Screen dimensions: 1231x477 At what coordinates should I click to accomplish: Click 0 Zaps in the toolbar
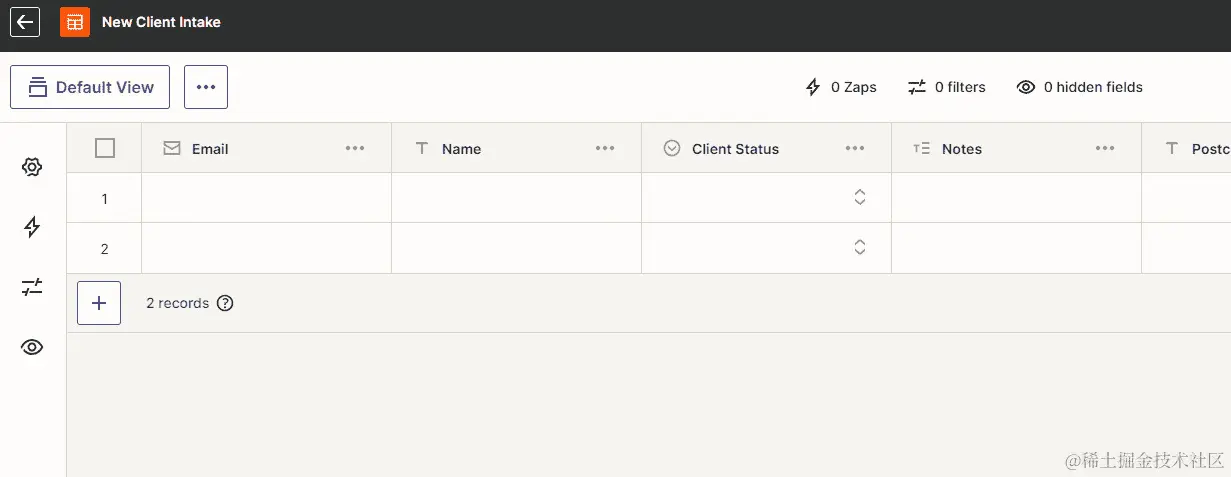click(841, 87)
